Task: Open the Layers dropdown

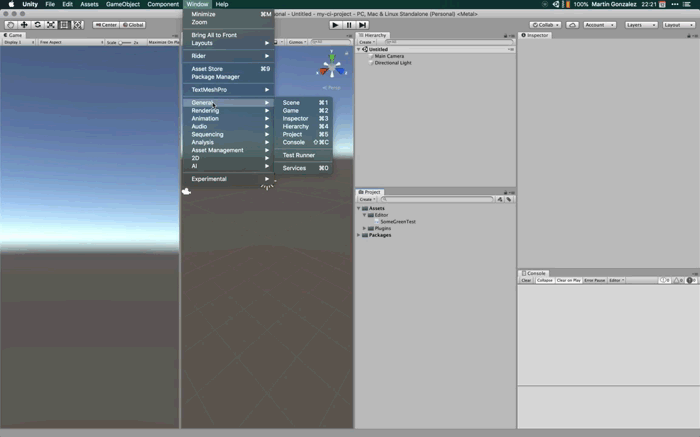Action: click(x=641, y=25)
